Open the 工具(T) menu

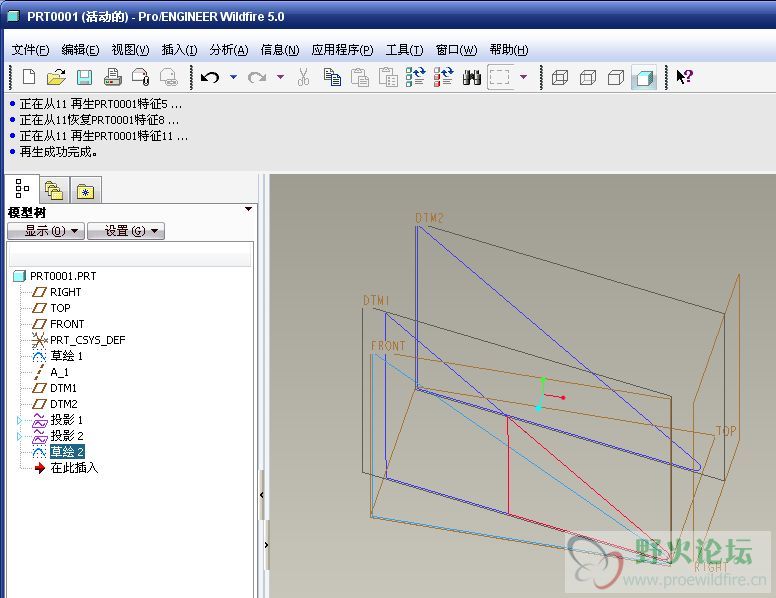coord(404,50)
